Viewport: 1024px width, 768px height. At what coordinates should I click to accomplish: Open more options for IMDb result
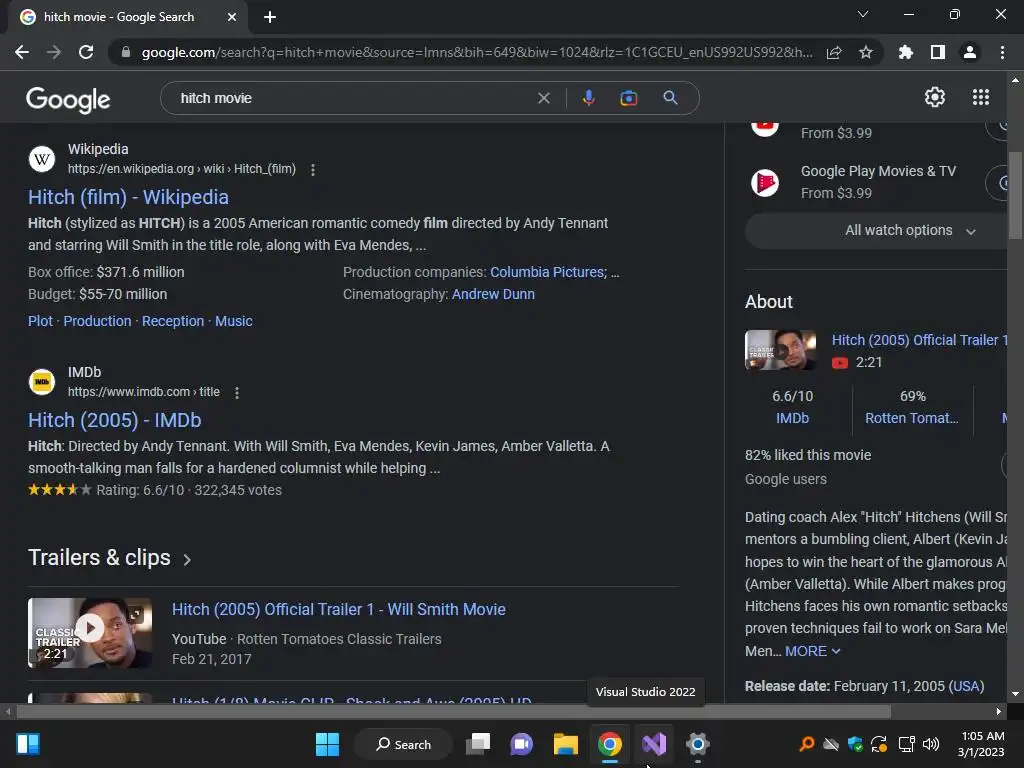click(x=237, y=392)
